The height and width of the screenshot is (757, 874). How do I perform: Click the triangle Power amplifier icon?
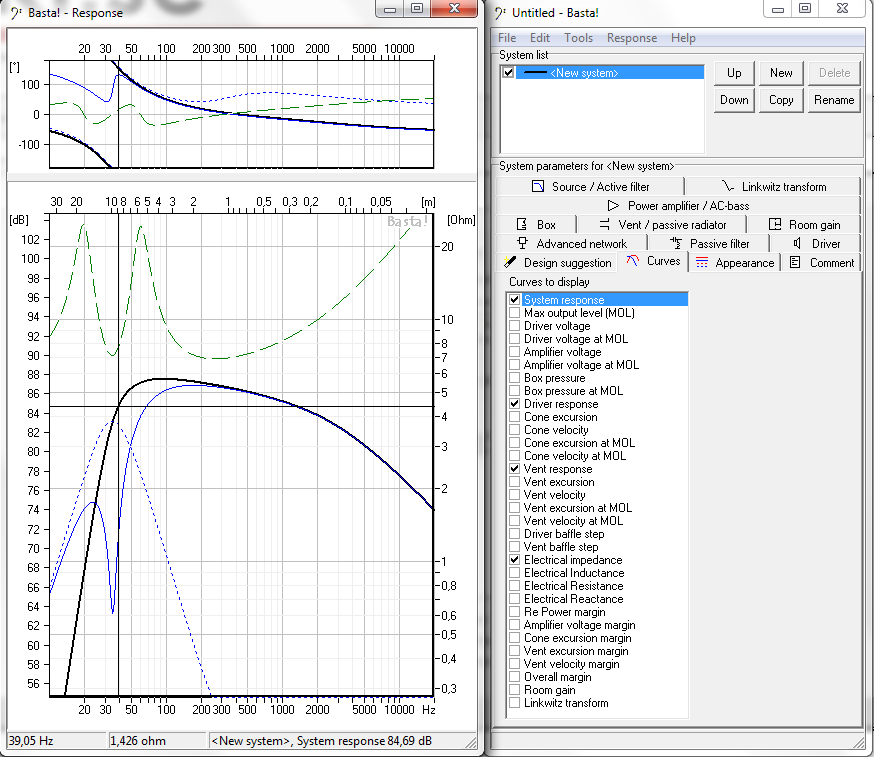point(614,205)
